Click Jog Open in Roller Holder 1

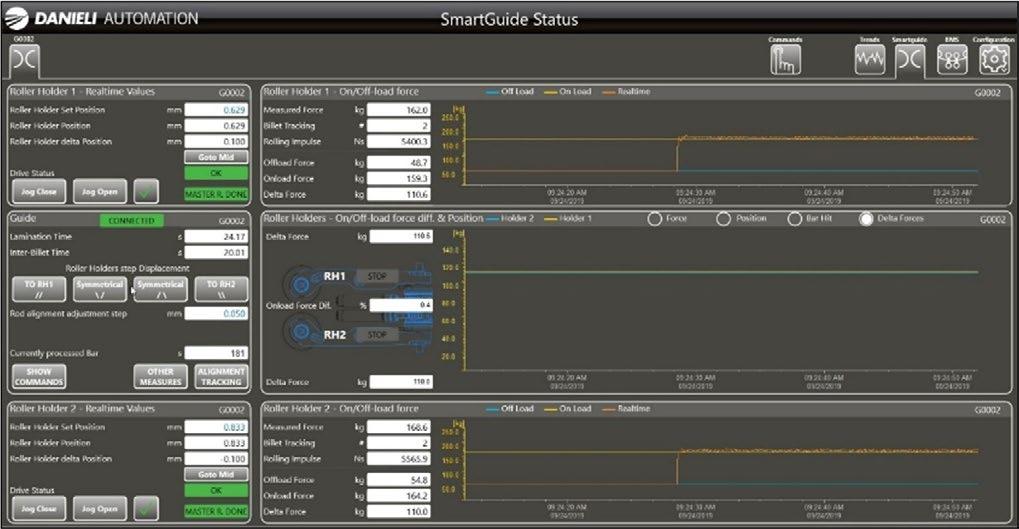[x=99, y=192]
